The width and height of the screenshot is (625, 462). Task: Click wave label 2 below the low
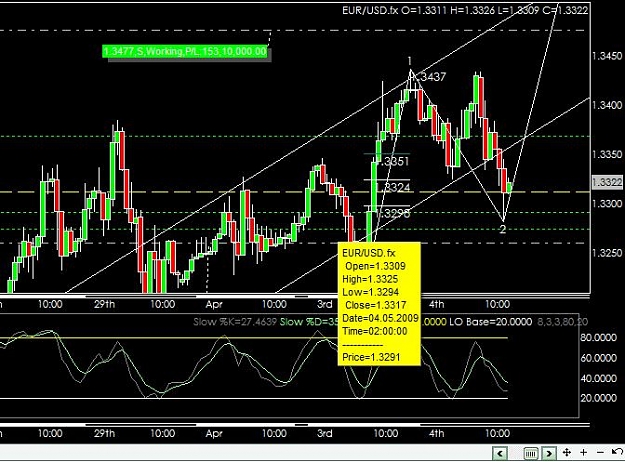(x=503, y=229)
